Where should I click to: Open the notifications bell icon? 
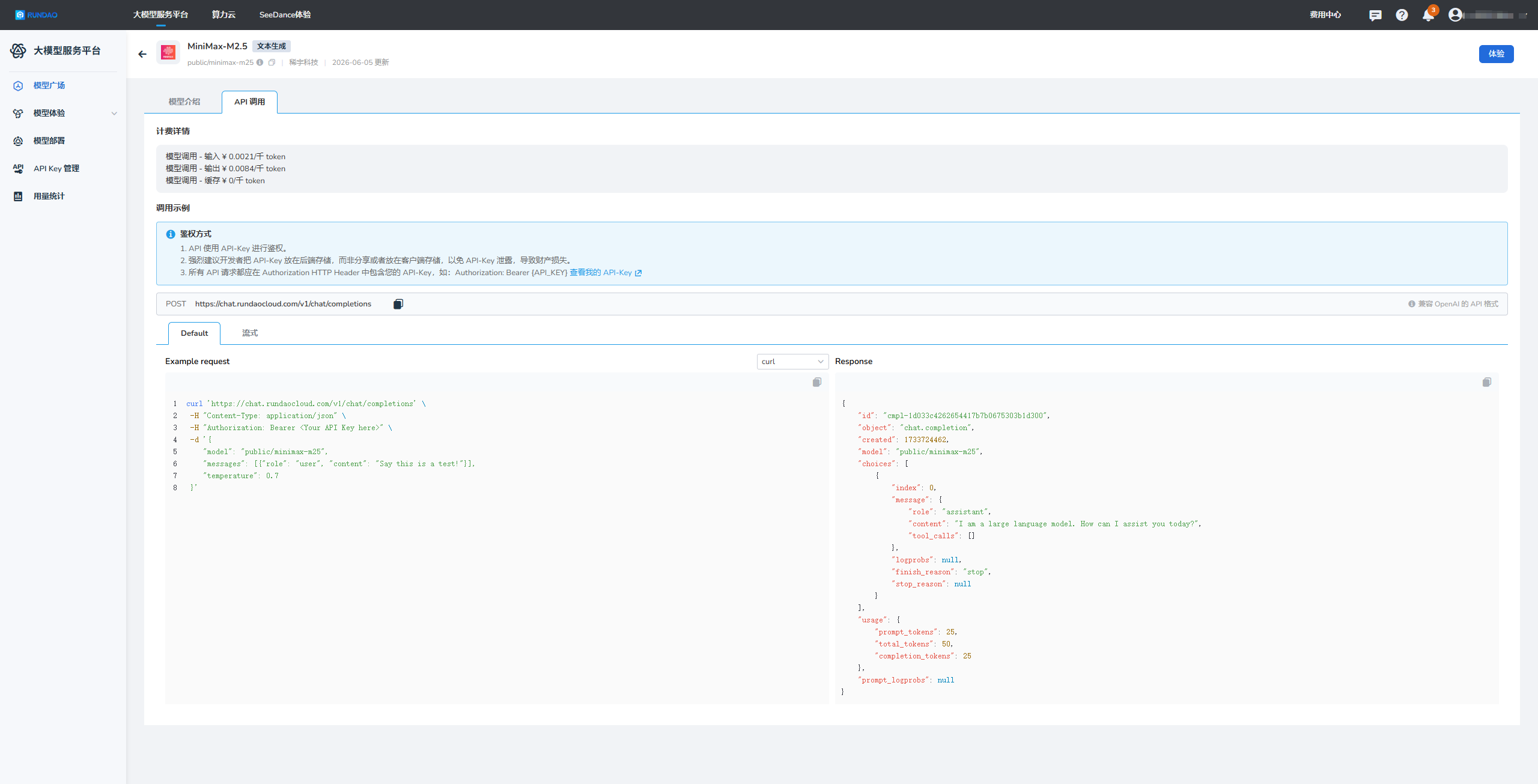click(1428, 15)
